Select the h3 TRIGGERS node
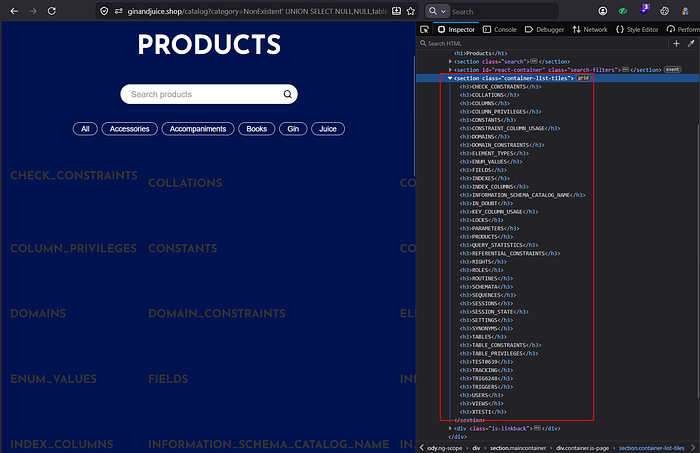Viewport: 700px width, 453px height. (x=487, y=387)
